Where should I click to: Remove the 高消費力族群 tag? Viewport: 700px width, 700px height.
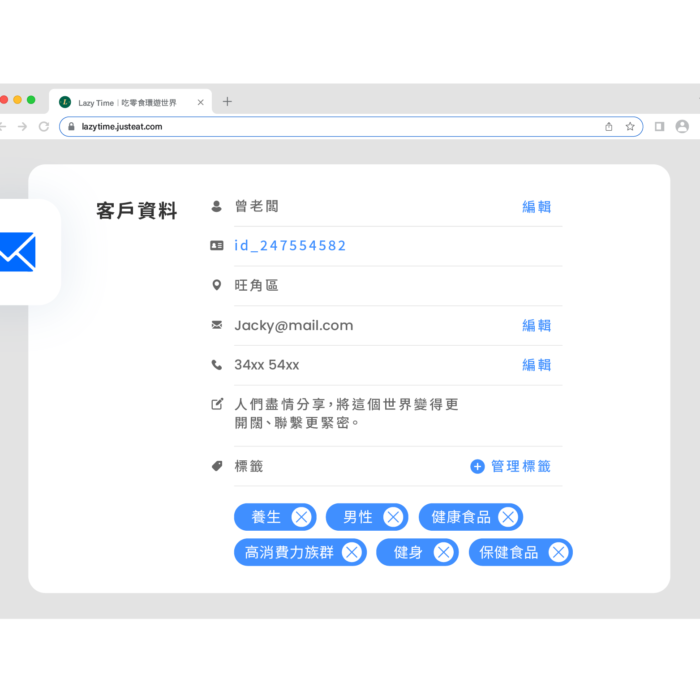pos(352,552)
